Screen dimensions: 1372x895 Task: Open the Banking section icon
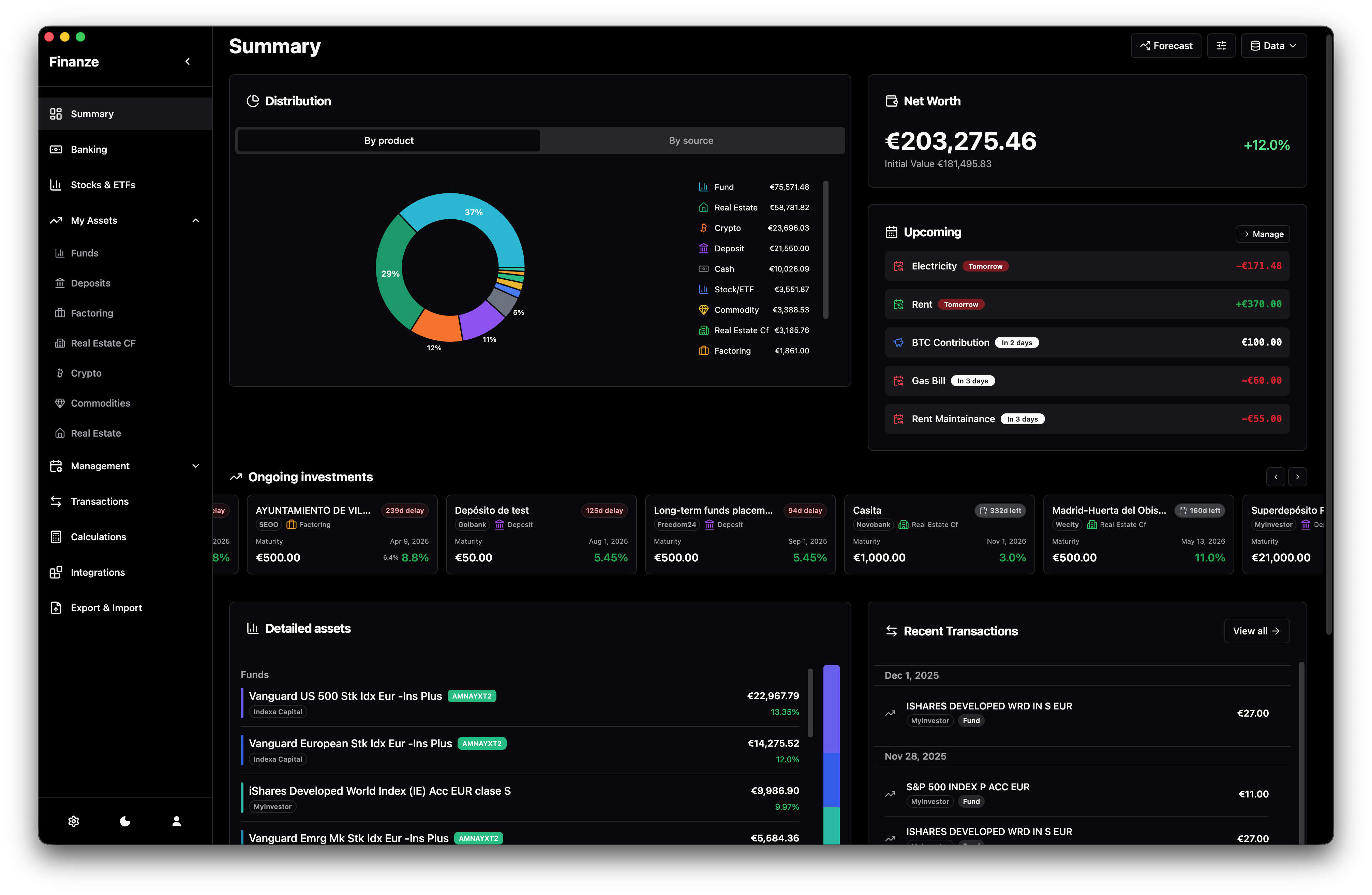coord(56,149)
